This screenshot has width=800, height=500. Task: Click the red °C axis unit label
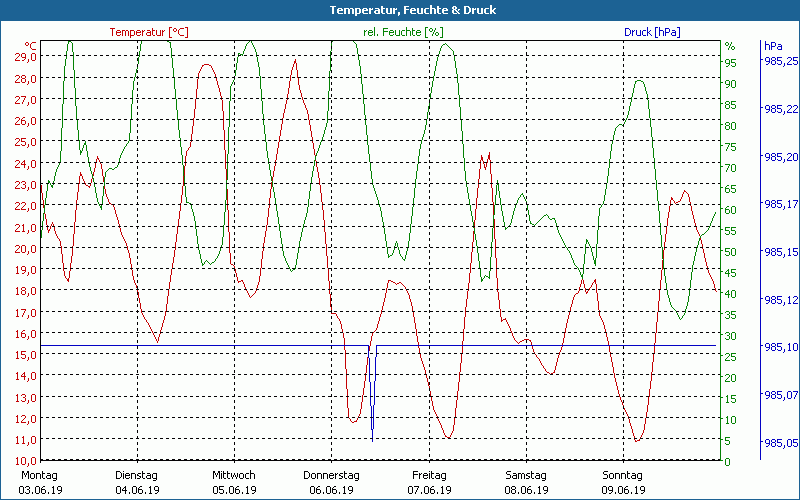pyautogui.click(x=31, y=46)
